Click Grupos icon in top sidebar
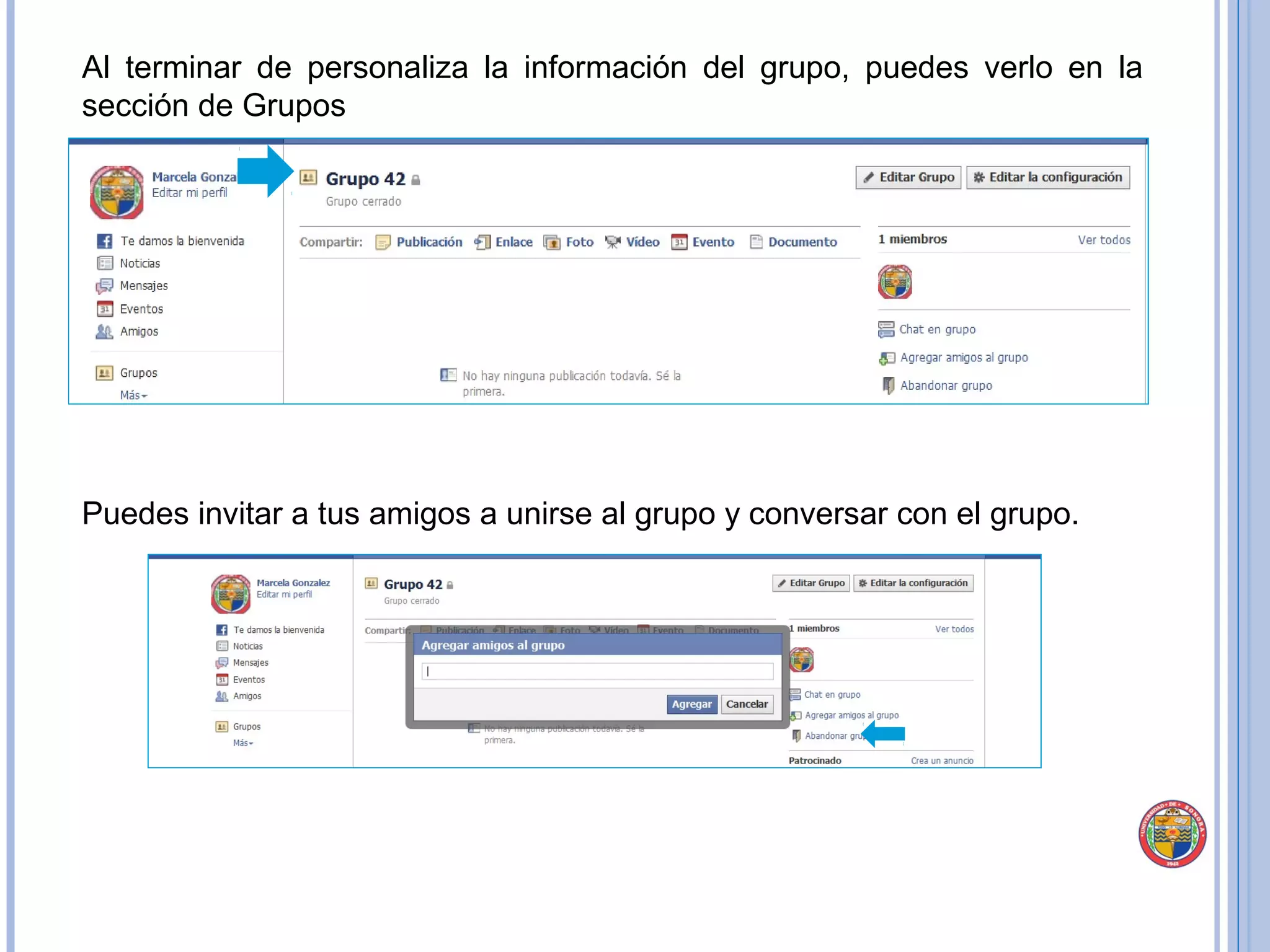Viewport: 1270px width, 952px height. pyautogui.click(x=104, y=373)
